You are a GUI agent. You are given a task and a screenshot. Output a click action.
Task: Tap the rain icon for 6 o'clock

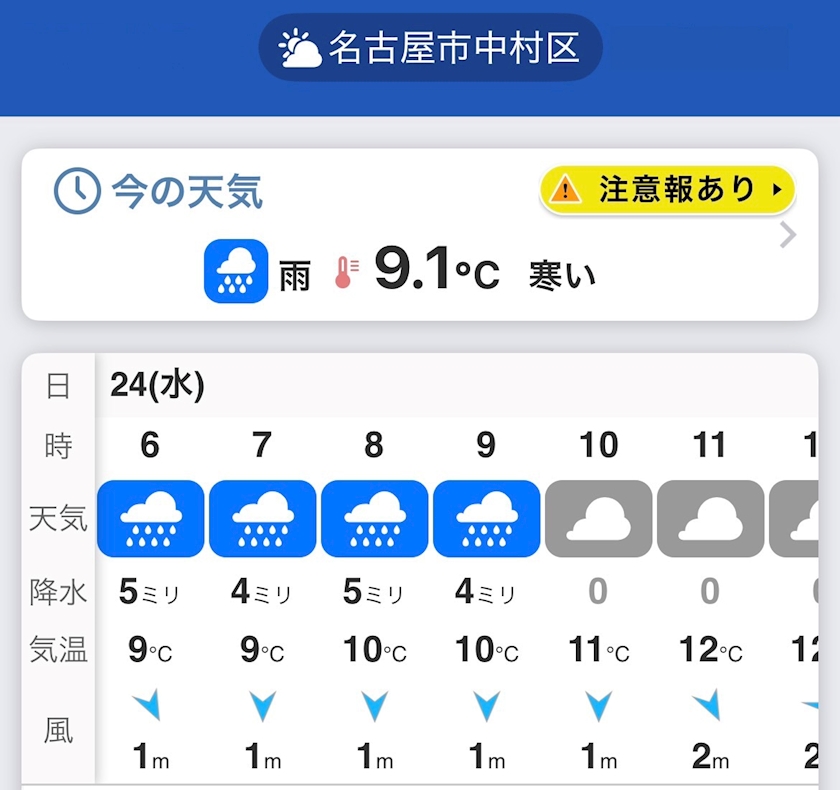[x=150, y=518]
